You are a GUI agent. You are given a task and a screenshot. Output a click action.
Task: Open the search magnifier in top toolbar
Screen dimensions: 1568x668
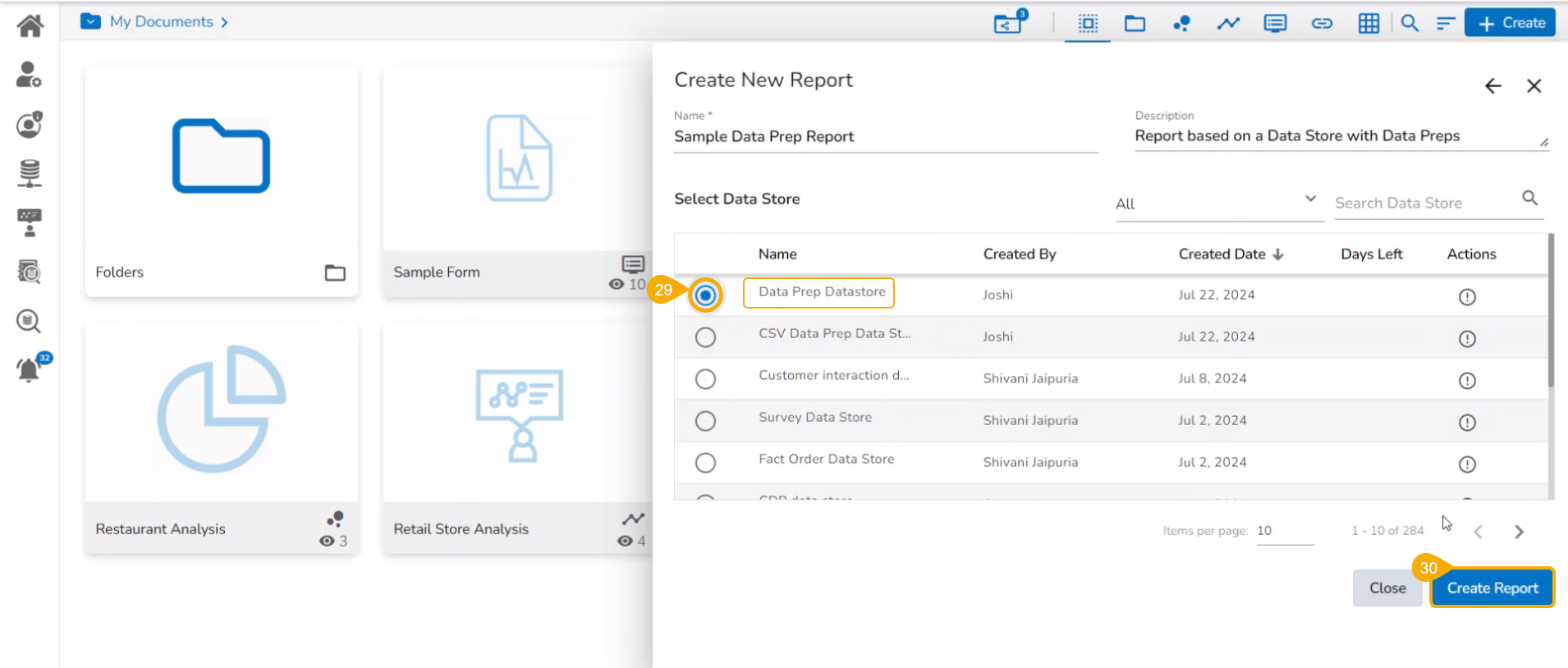click(x=1409, y=24)
